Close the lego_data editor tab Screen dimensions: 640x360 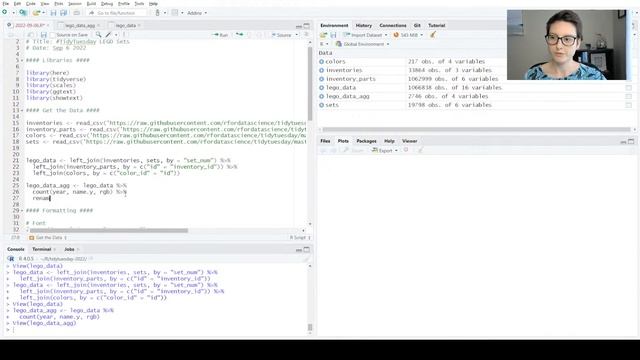tap(139, 26)
